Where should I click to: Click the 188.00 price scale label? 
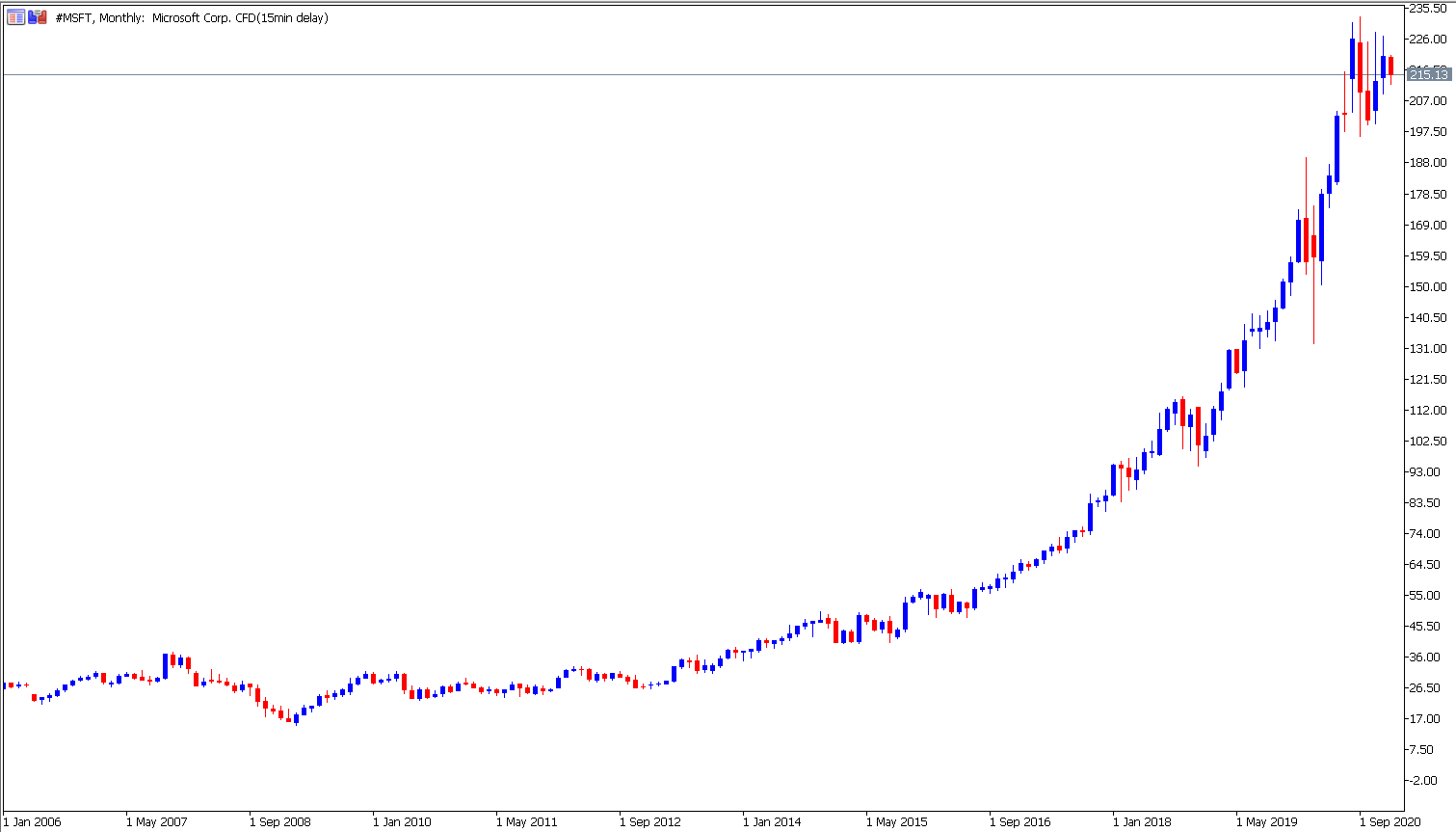(1427, 163)
